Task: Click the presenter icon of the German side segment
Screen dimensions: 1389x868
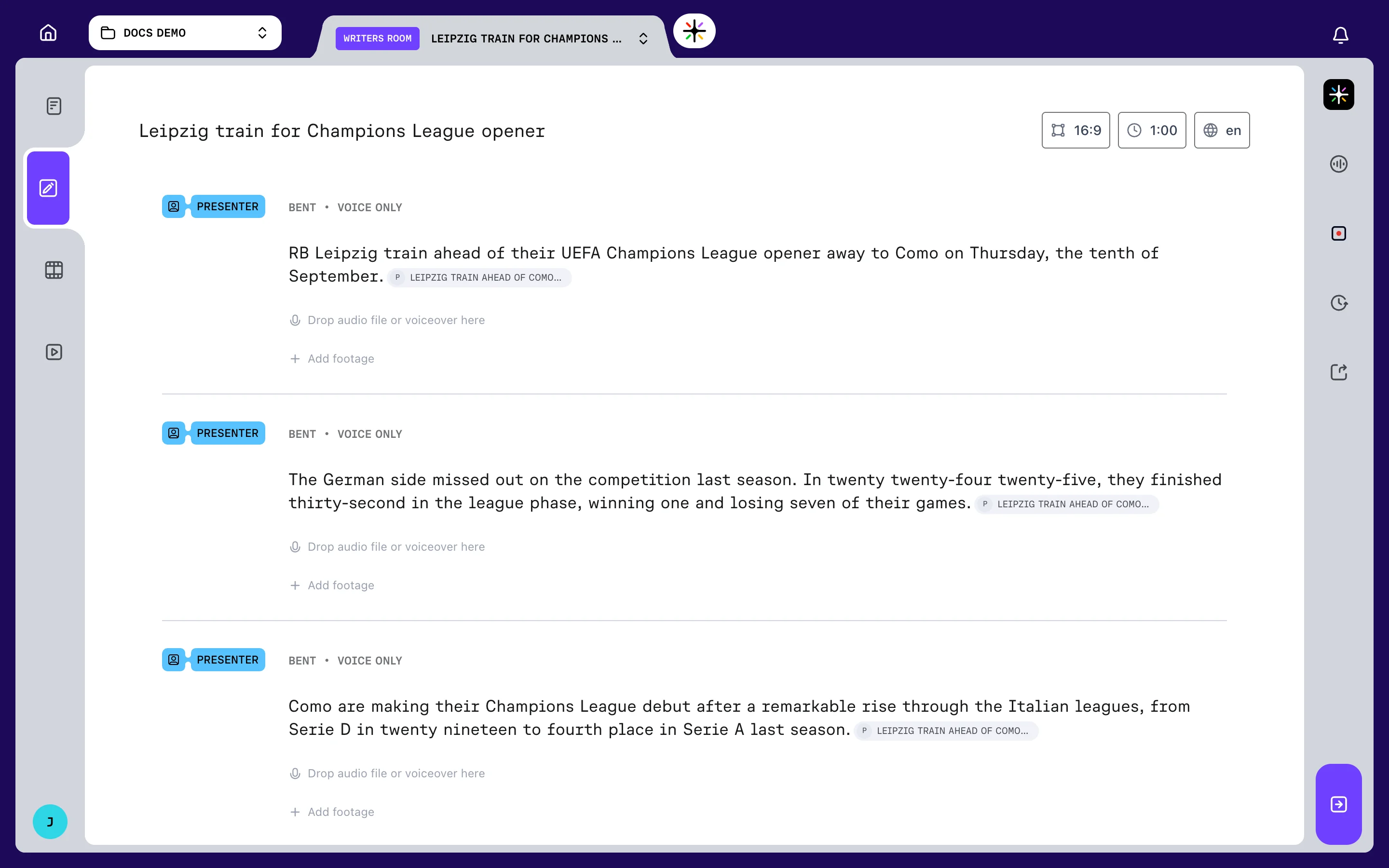Action: (173, 434)
